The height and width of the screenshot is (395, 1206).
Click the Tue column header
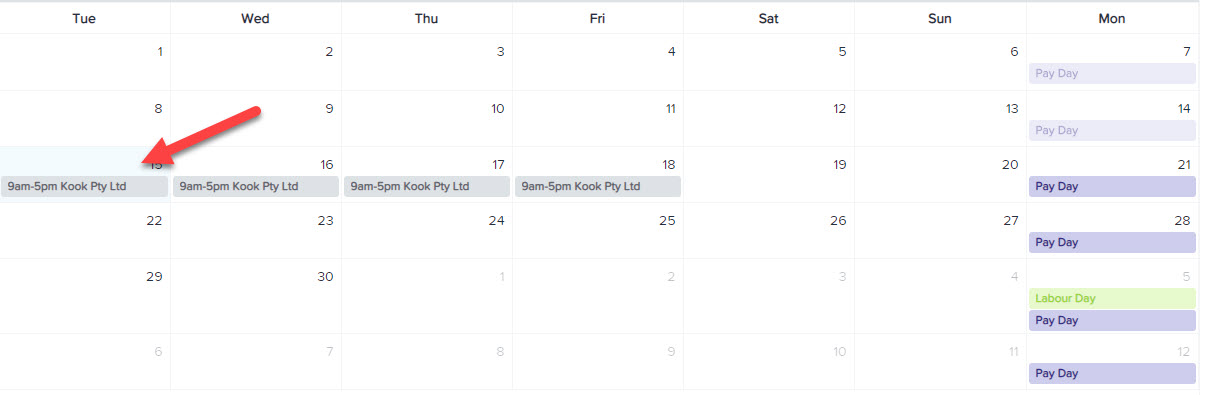85,18
